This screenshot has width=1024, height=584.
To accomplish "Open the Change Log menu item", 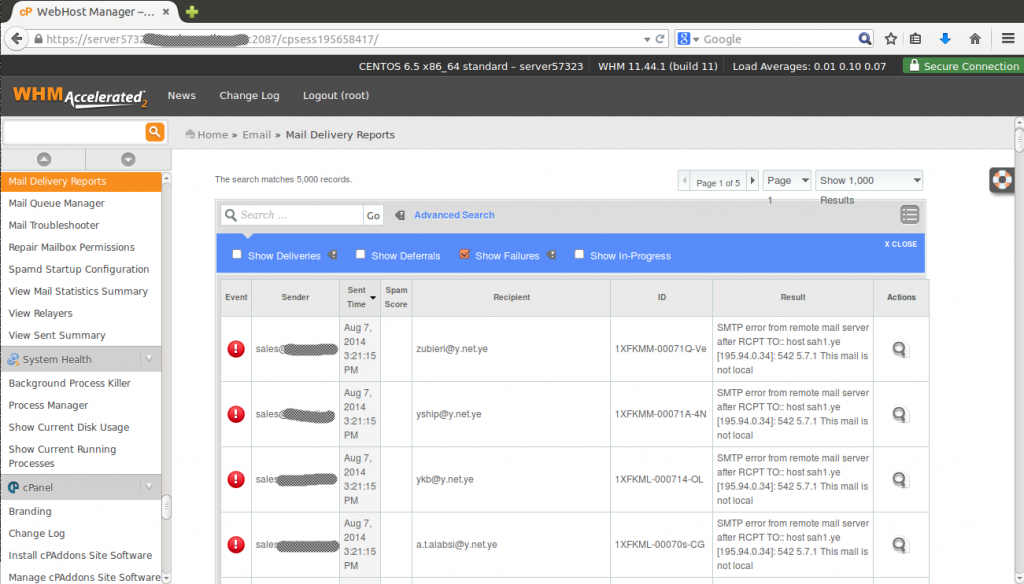I will pos(249,95).
